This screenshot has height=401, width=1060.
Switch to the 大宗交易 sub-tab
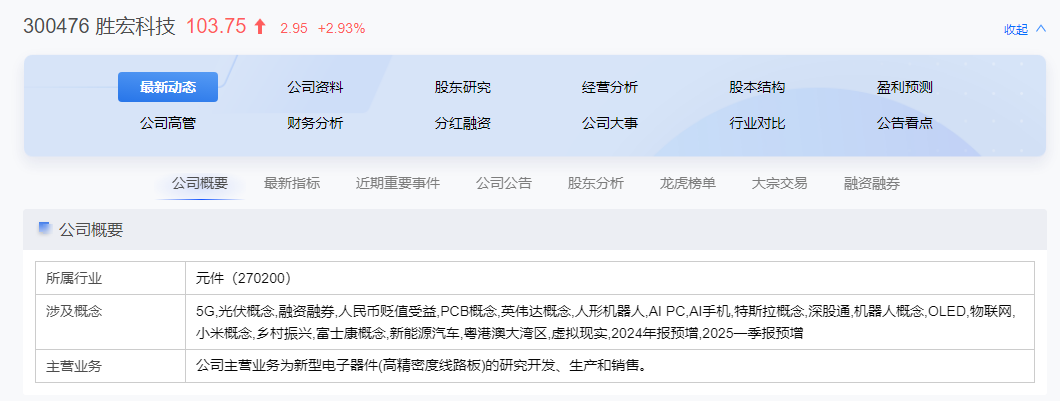pos(780,183)
